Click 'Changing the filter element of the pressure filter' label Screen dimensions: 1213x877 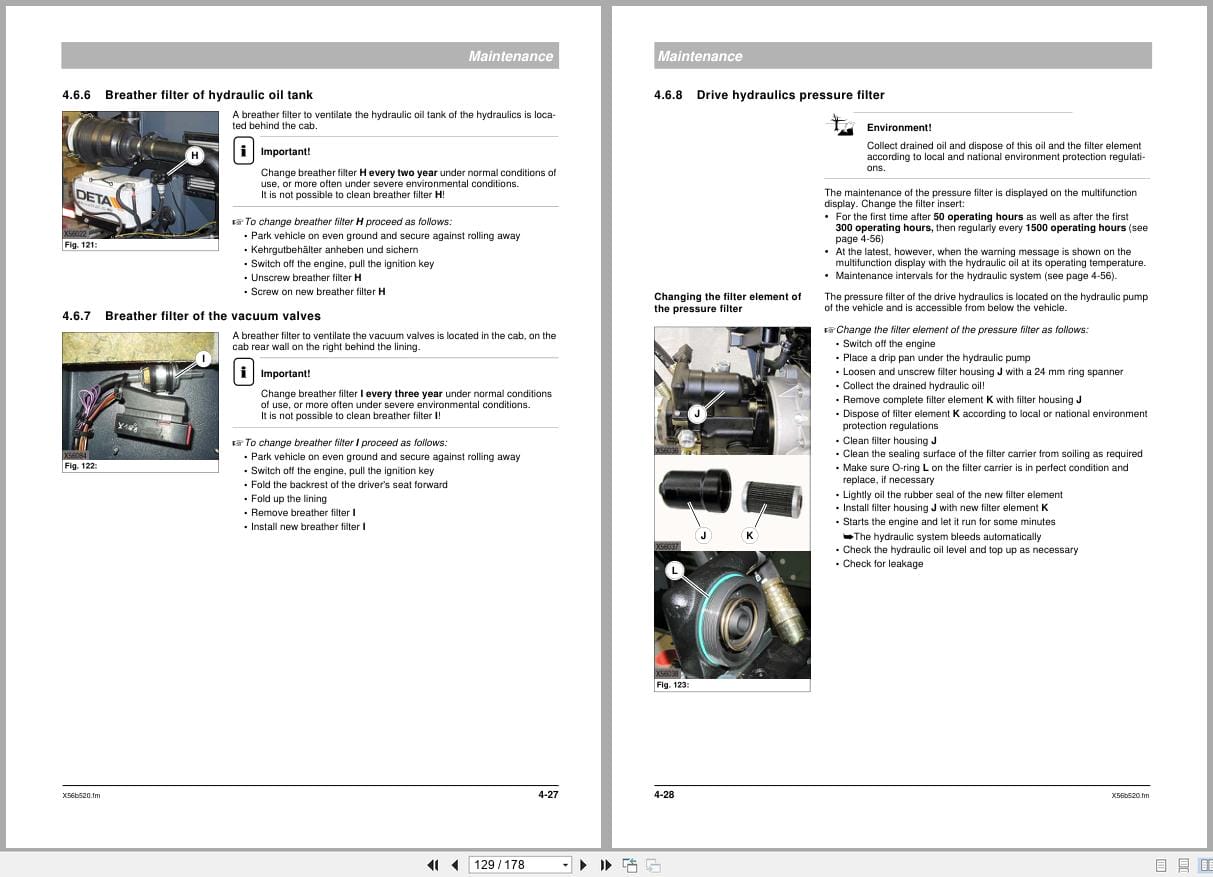(728, 303)
